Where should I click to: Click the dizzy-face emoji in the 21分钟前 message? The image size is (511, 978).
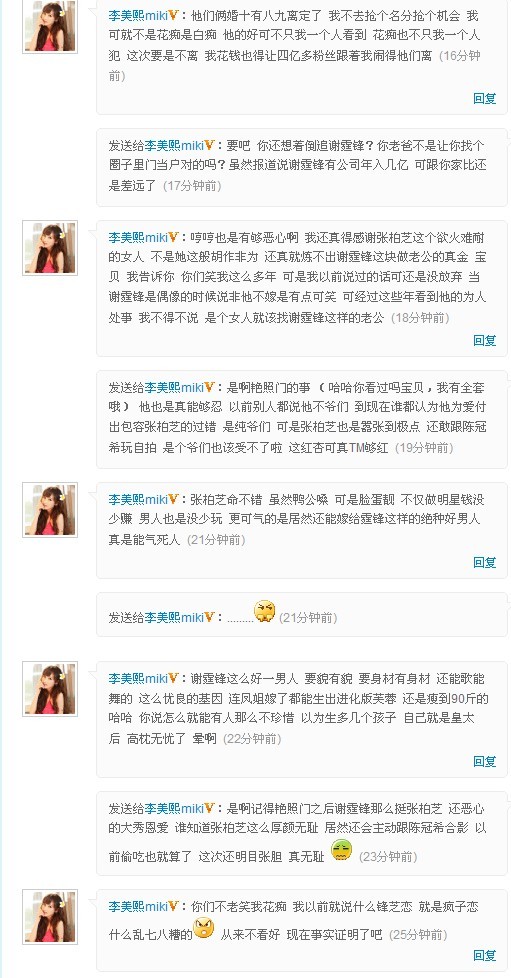pyautogui.click(x=265, y=611)
